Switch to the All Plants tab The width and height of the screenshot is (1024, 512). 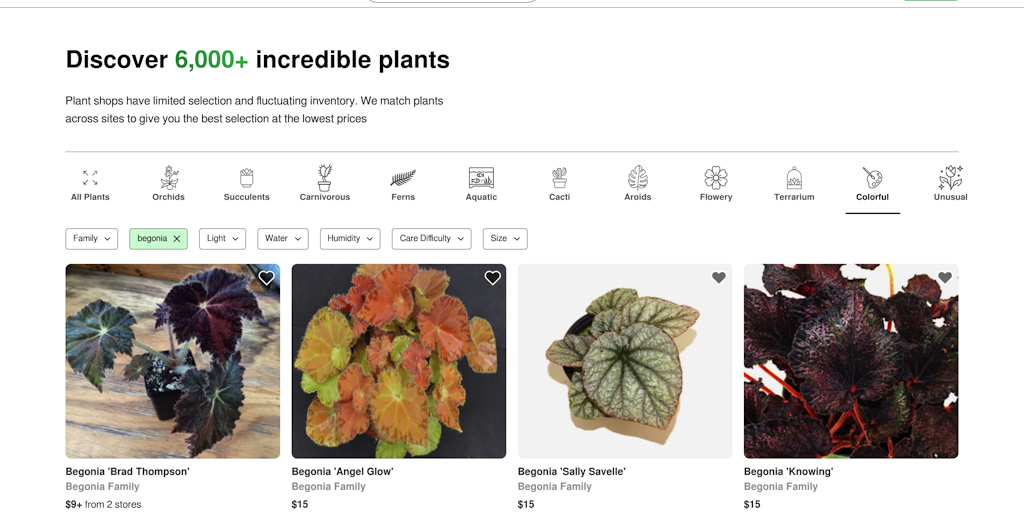[x=90, y=184]
